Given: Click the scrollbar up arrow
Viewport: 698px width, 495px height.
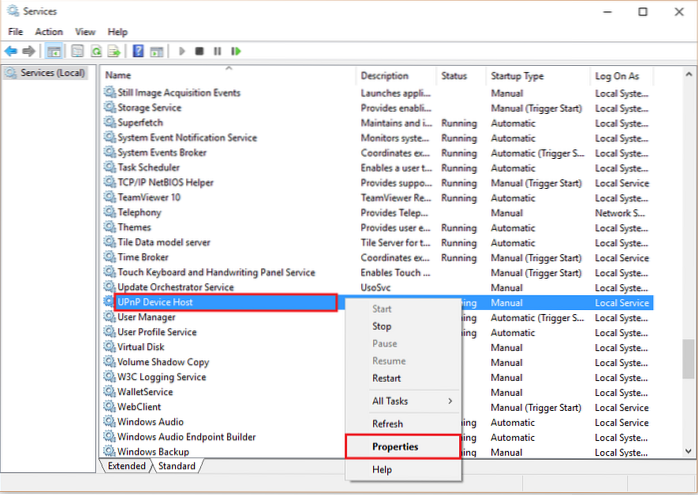Looking at the screenshot, I should tap(688, 74).
